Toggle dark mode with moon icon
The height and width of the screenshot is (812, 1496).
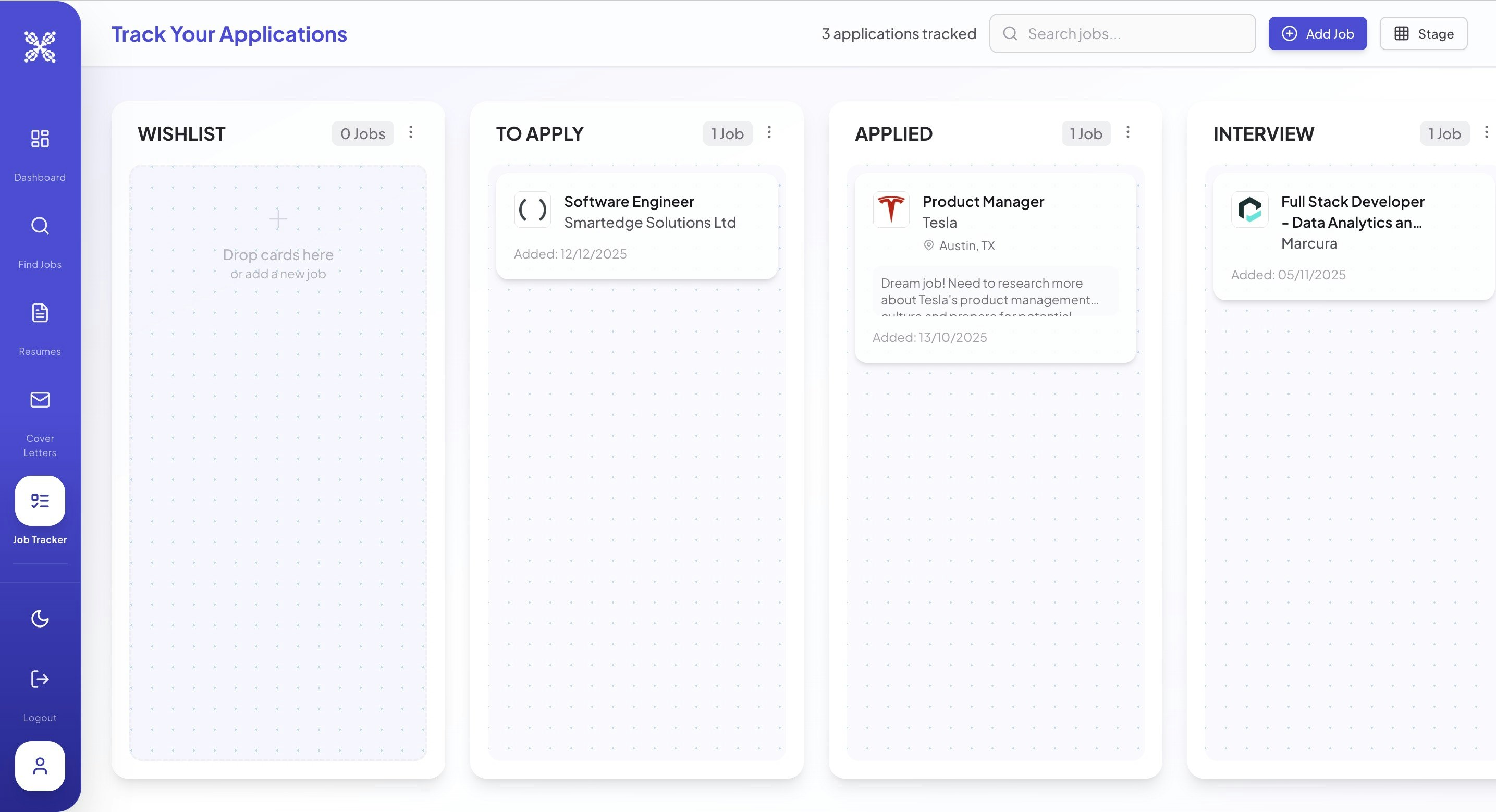click(40, 619)
